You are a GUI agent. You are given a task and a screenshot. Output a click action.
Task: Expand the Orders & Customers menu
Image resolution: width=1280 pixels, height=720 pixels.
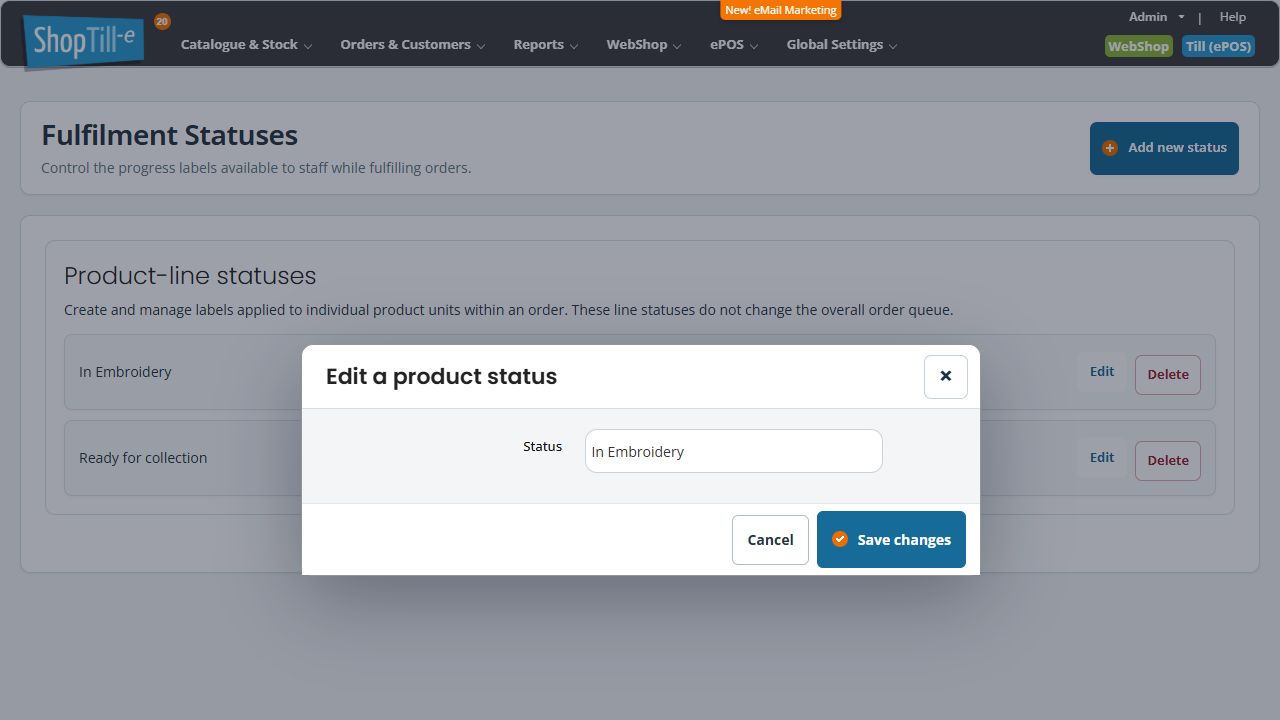pos(412,45)
